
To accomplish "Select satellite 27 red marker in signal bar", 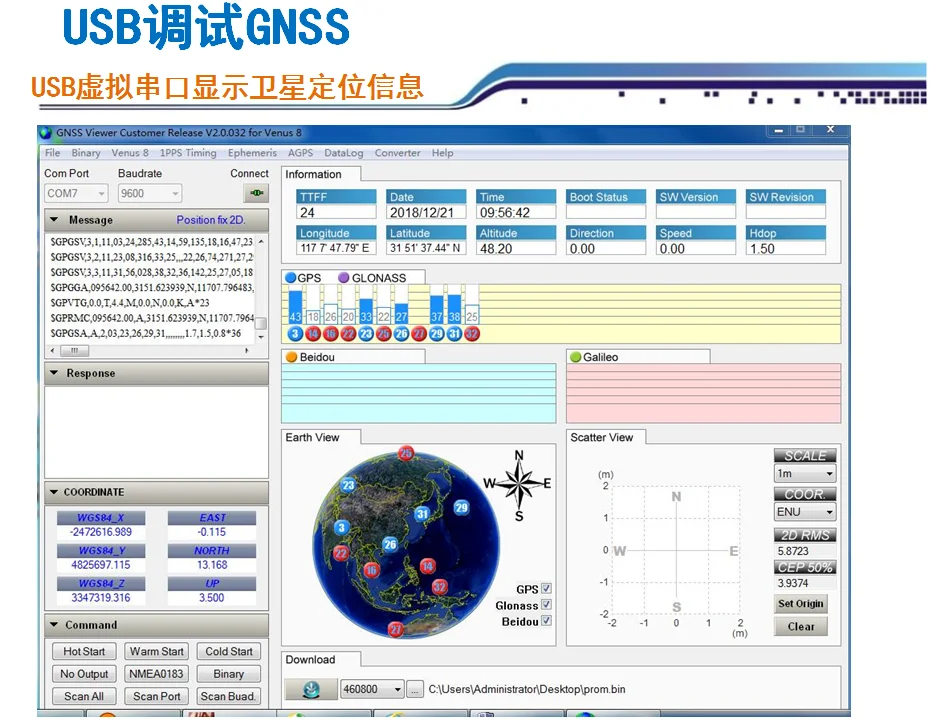I will coord(419,334).
